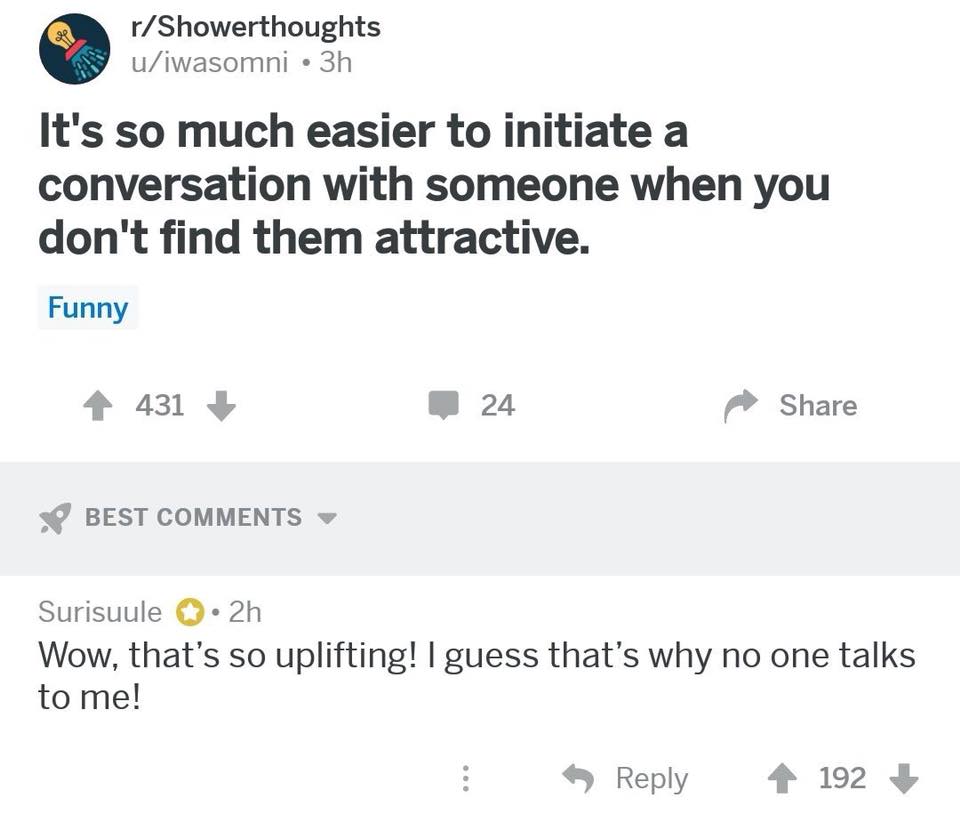The image size is (960, 822).
Task: Open Surisuule's gold star badge
Action: (190, 612)
